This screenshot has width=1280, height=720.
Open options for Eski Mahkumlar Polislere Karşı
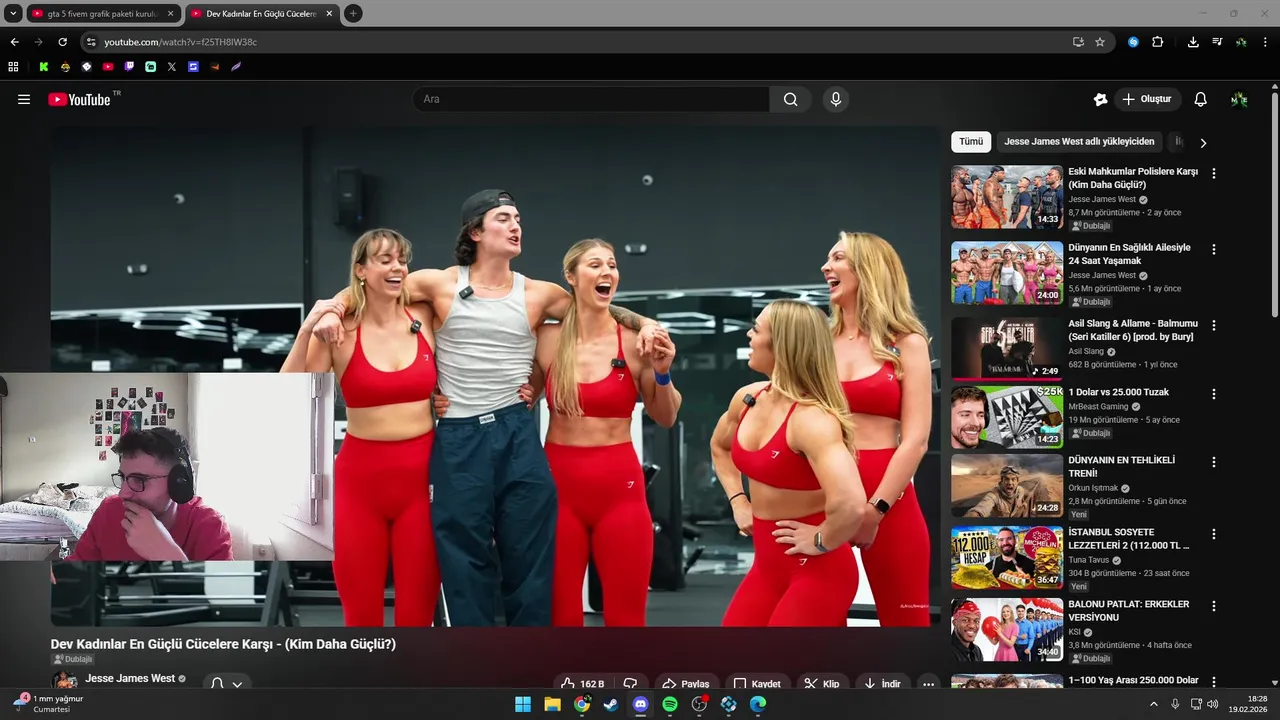1214,173
